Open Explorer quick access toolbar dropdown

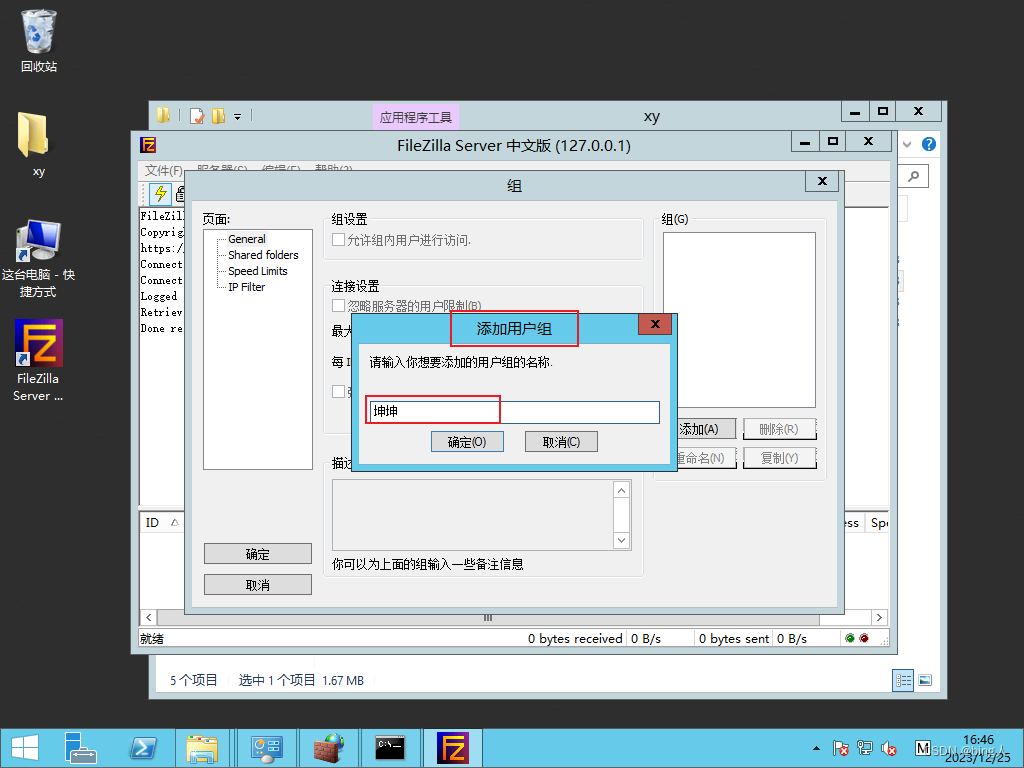coord(238,117)
